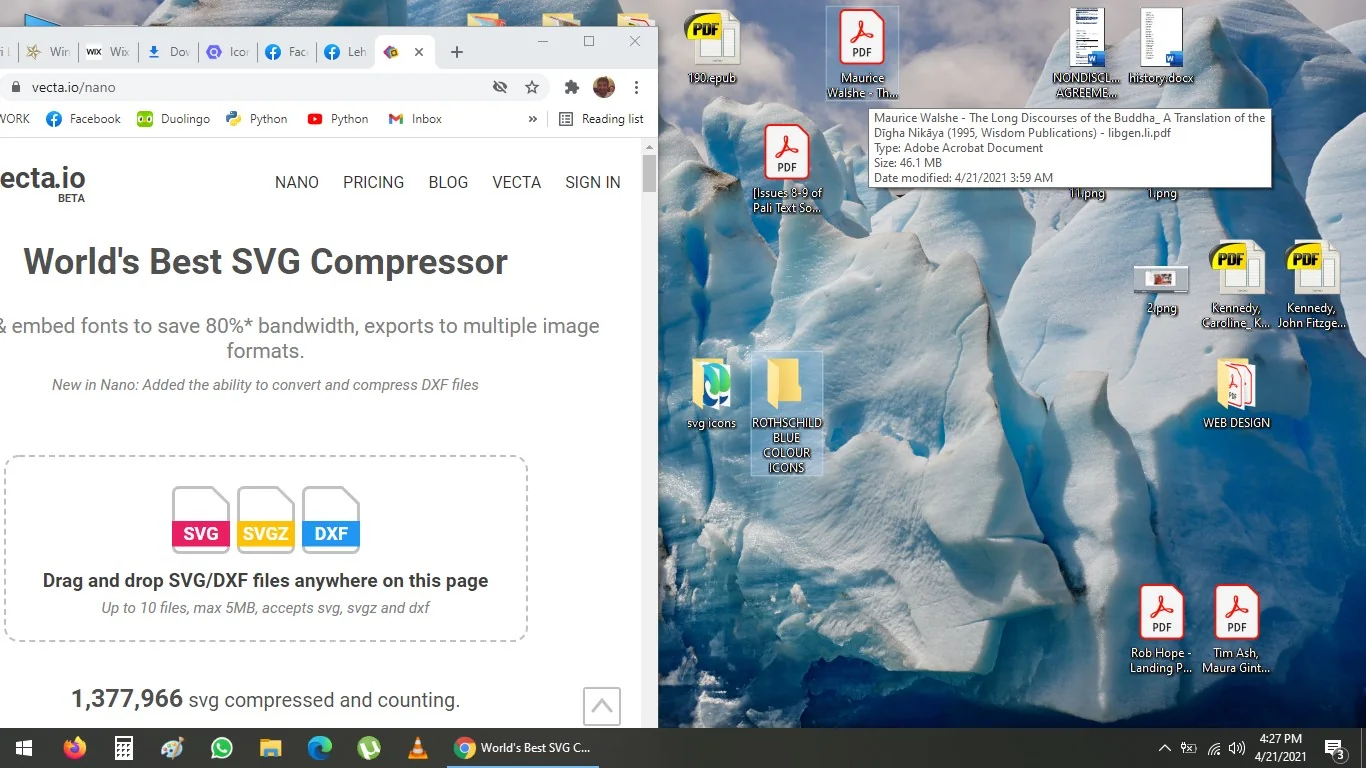The height and width of the screenshot is (768, 1366).
Task: Bookmark this page with the star icon
Action: pyautogui.click(x=532, y=87)
